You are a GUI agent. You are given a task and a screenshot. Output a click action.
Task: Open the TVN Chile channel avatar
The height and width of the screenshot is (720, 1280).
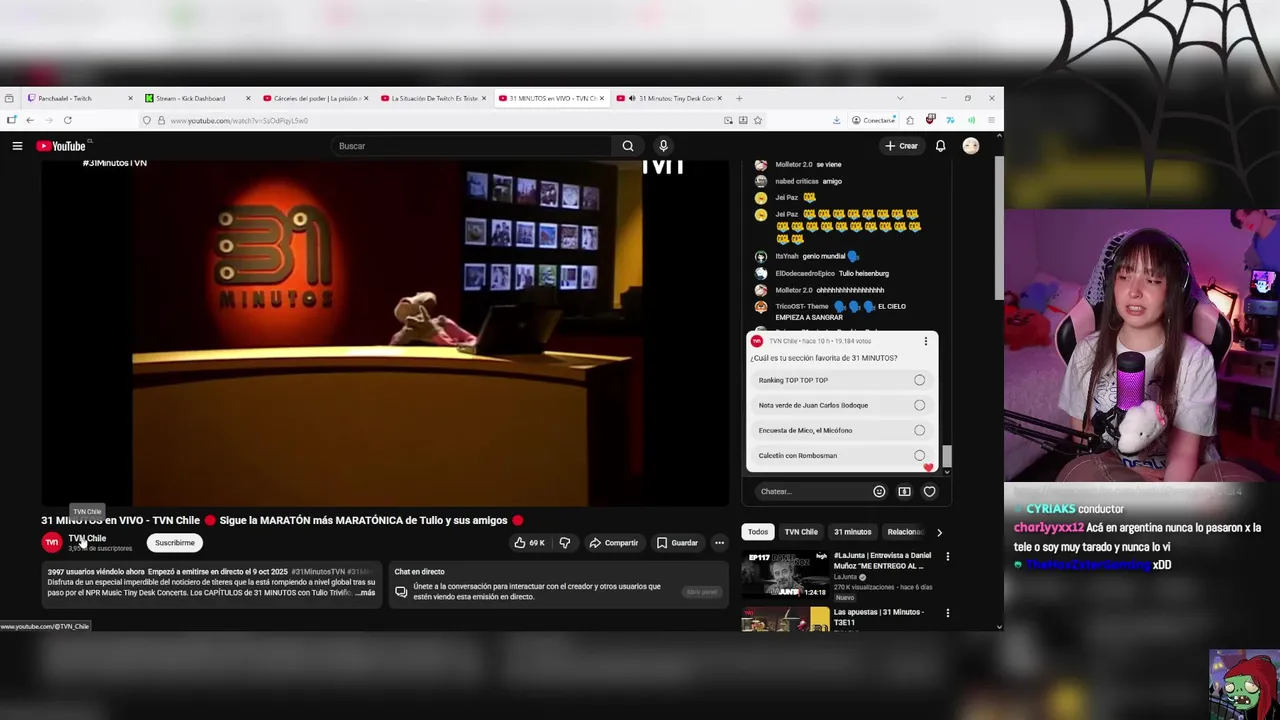[51, 542]
